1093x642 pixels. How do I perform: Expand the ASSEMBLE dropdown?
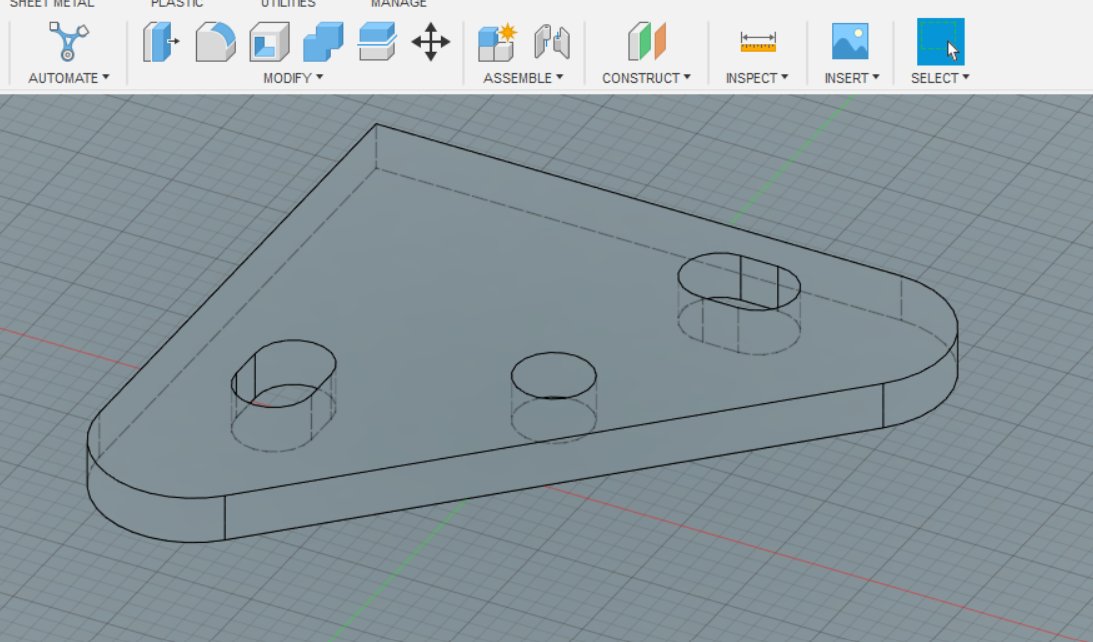click(523, 78)
